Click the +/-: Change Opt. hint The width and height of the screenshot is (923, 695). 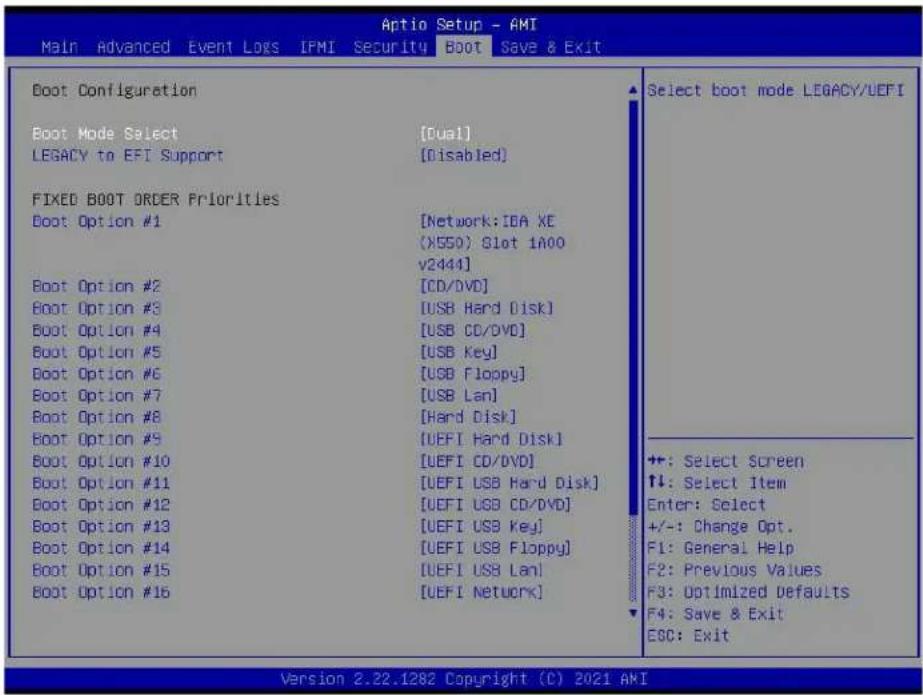pos(721,526)
